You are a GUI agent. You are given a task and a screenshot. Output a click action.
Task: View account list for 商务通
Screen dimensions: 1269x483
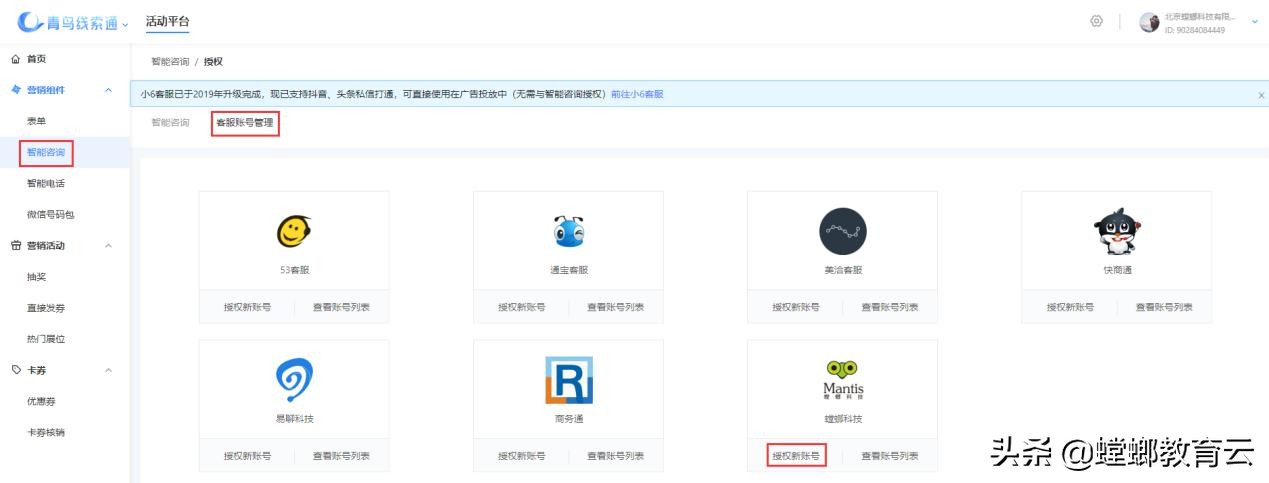[x=615, y=456]
